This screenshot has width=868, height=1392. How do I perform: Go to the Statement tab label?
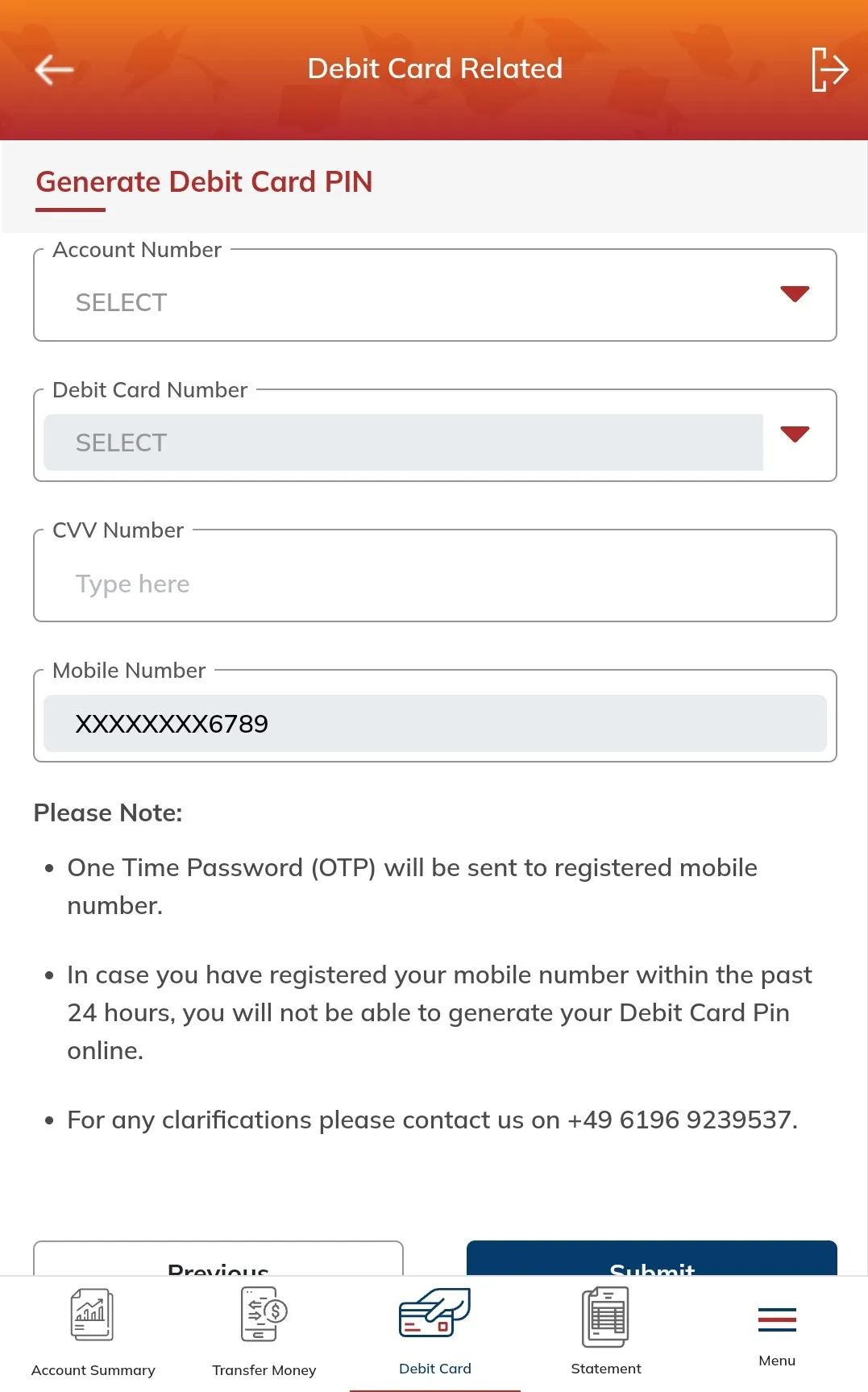[606, 1369]
